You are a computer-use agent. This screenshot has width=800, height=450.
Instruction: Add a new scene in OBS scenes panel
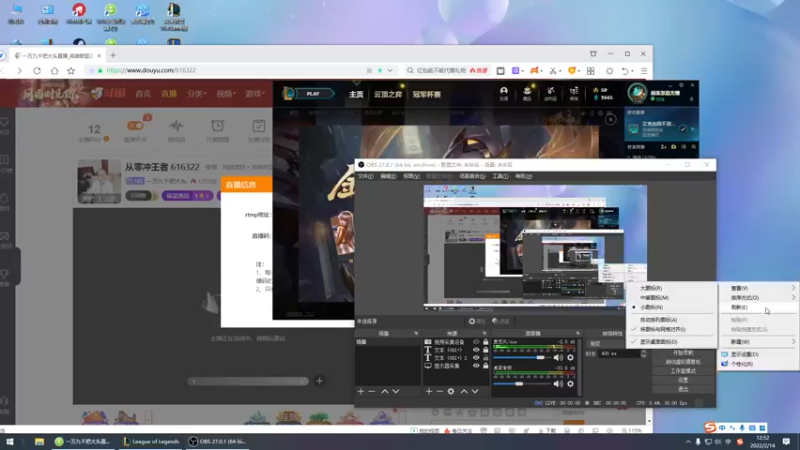point(361,391)
